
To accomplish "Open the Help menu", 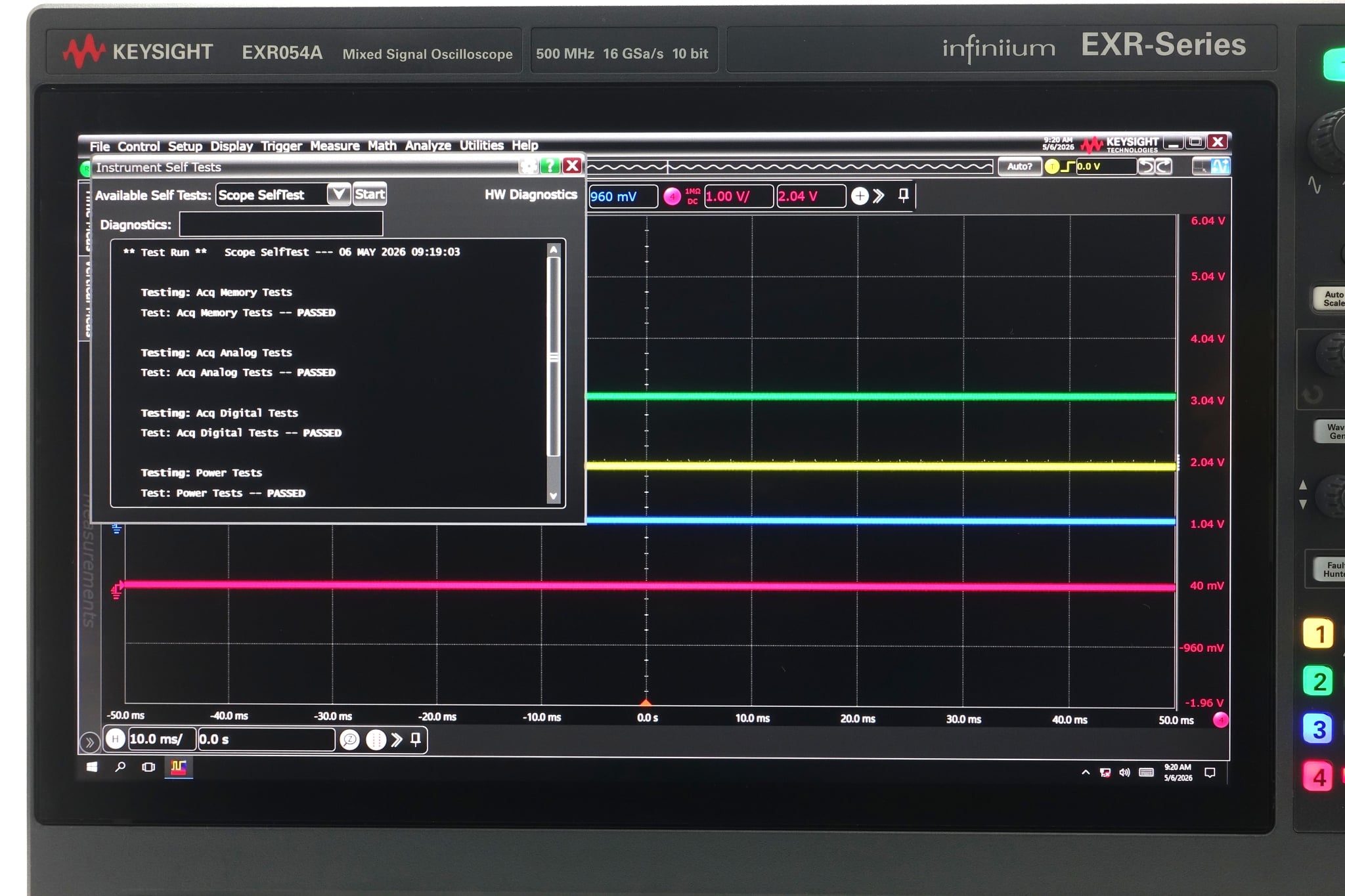I will [x=525, y=146].
